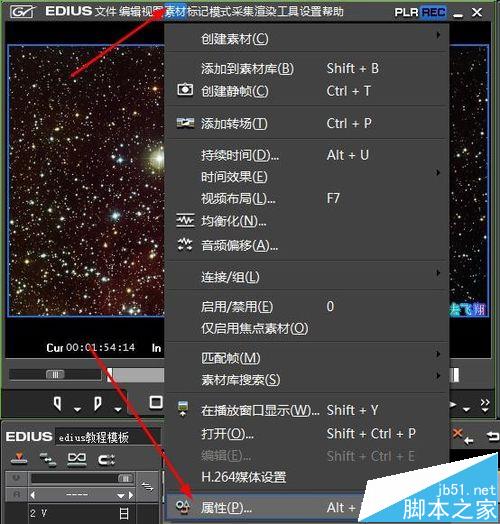
Task: Select 在播放窗口显示(W)... menu entry
Action: pyautogui.click(x=307, y=410)
